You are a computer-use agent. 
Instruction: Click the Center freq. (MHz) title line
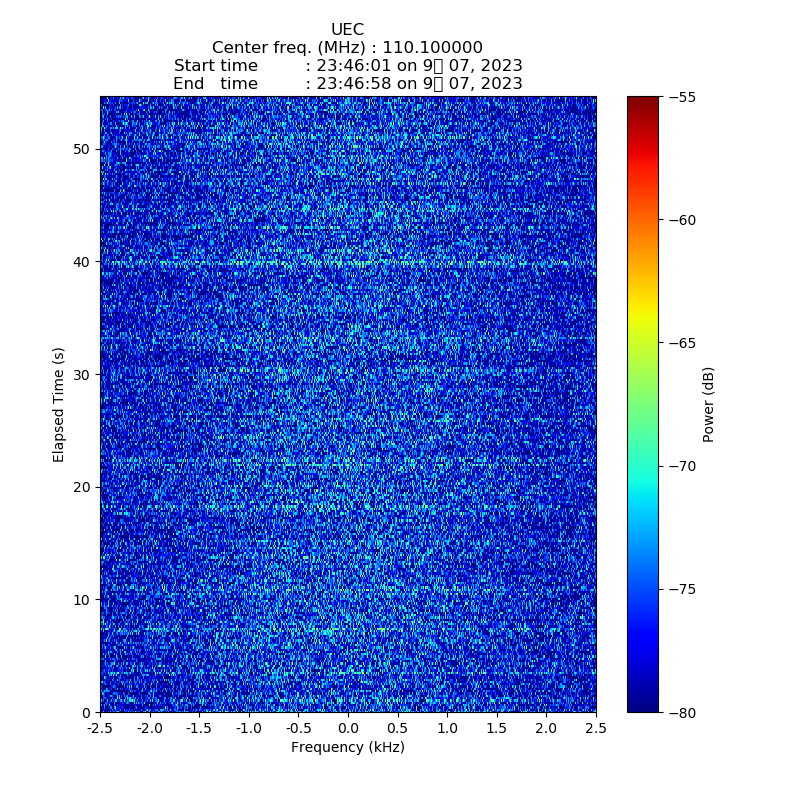pyautogui.click(x=347, y=48)
